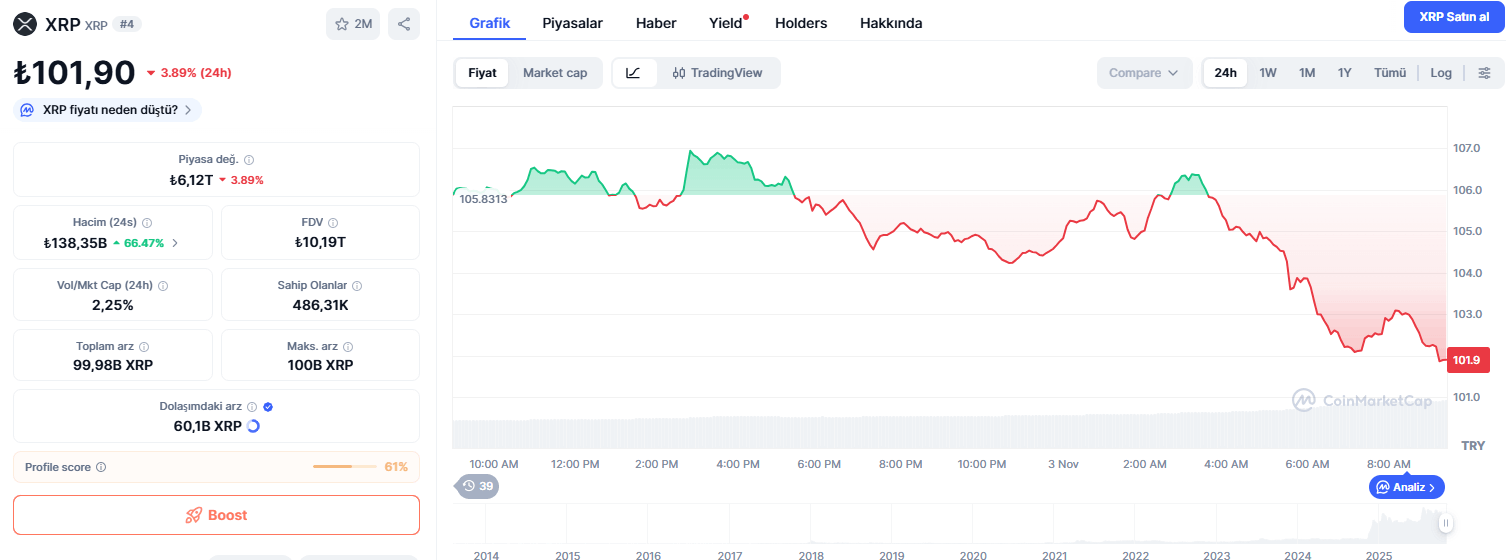Viewport: 1506px width, 560px height.
Task: Select the 1Y time range
Action: 1345,73
